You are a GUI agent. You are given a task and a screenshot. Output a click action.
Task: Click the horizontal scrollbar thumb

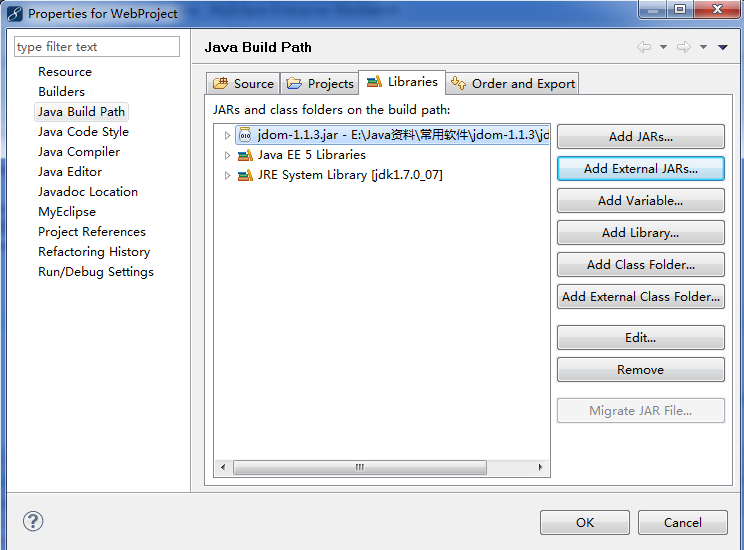point(360,467)
